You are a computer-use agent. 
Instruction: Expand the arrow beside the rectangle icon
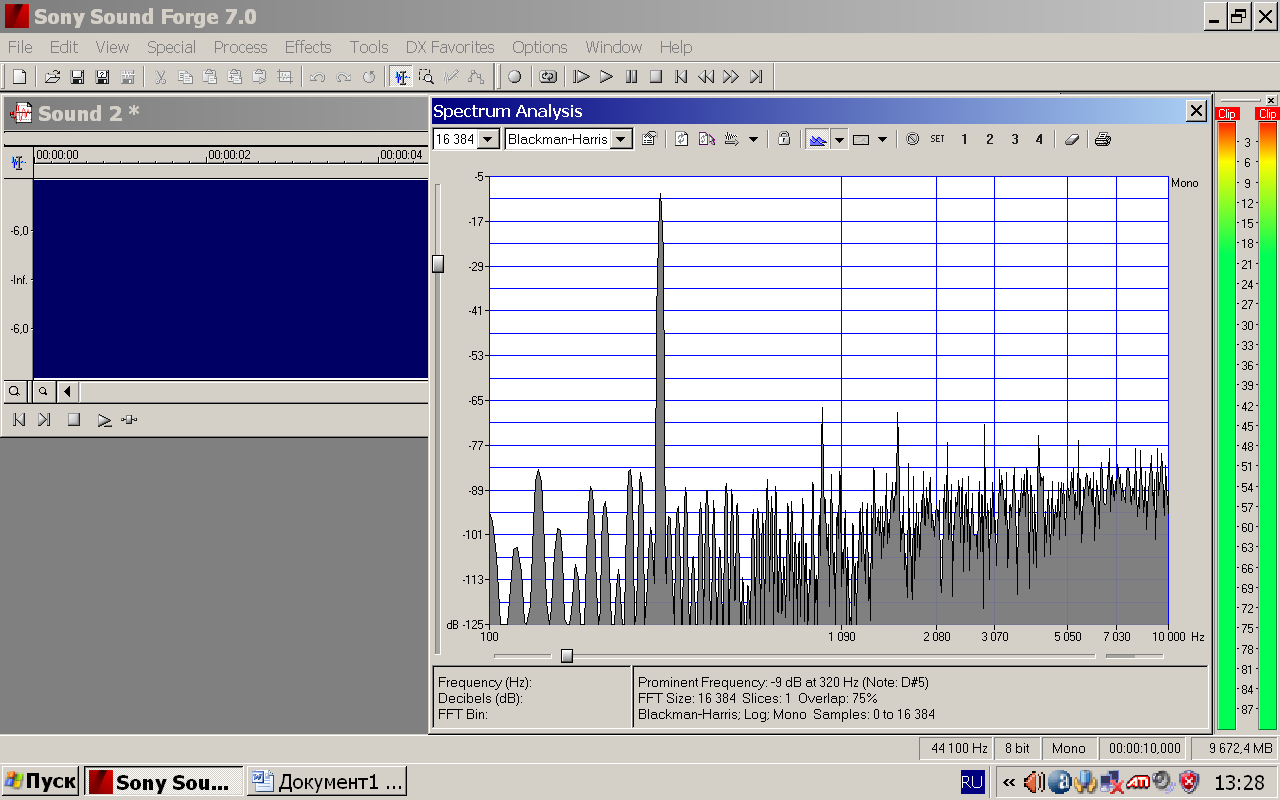point(882,139)
